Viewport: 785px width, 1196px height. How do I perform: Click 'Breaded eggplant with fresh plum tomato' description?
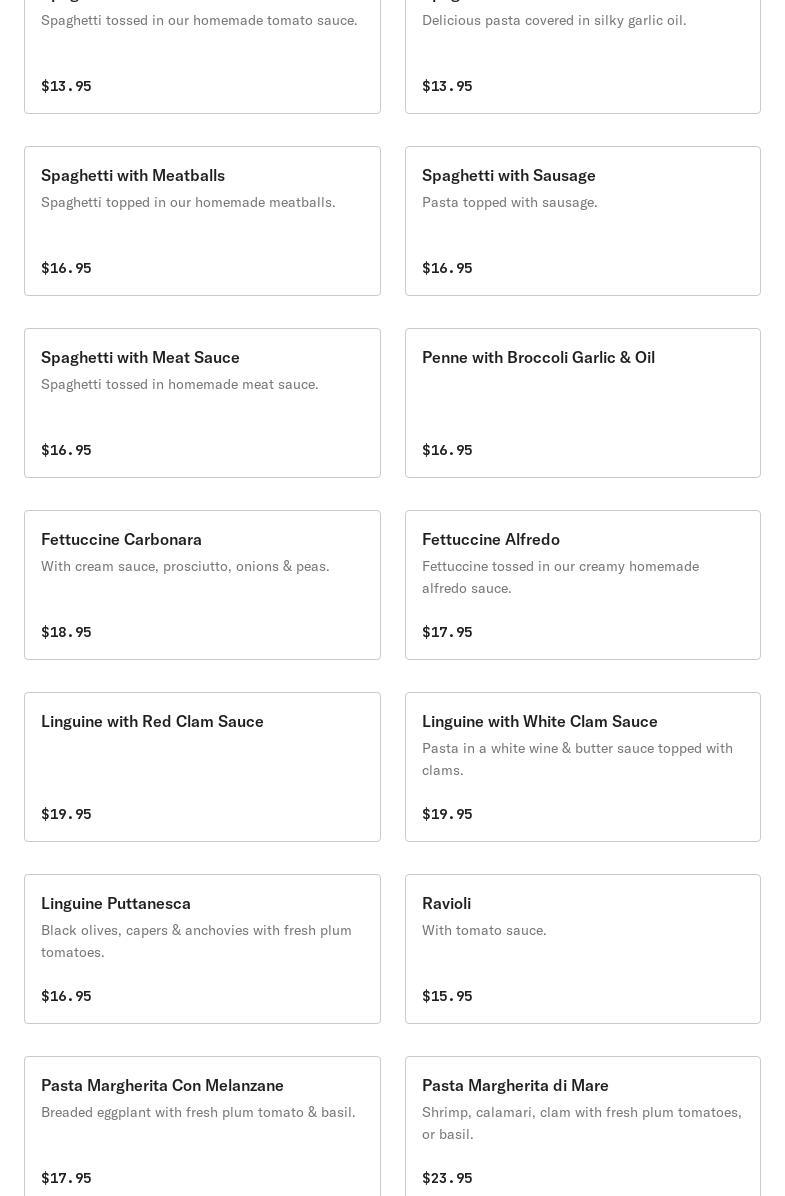198,1112
